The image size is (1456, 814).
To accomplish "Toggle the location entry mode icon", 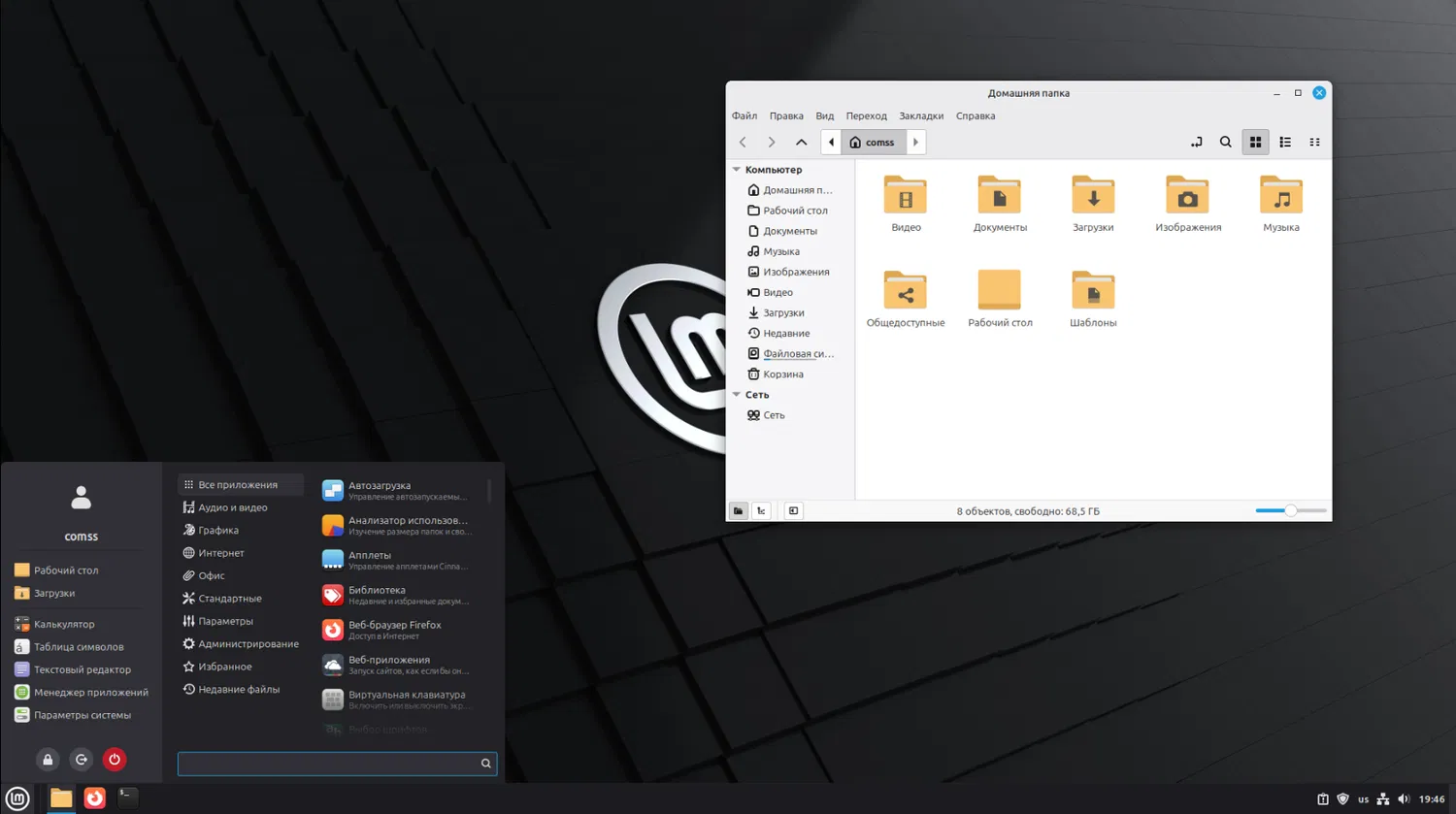I will (x=1197, y=143).
